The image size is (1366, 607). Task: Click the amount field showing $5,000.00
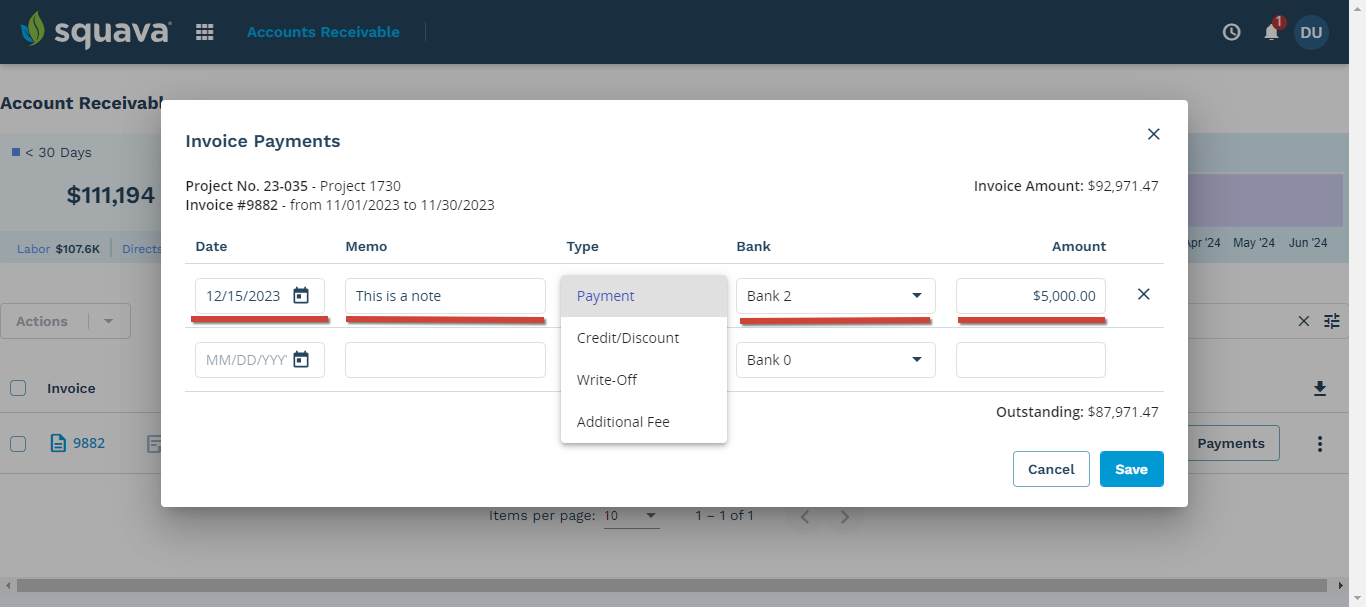coord(1030,295)
